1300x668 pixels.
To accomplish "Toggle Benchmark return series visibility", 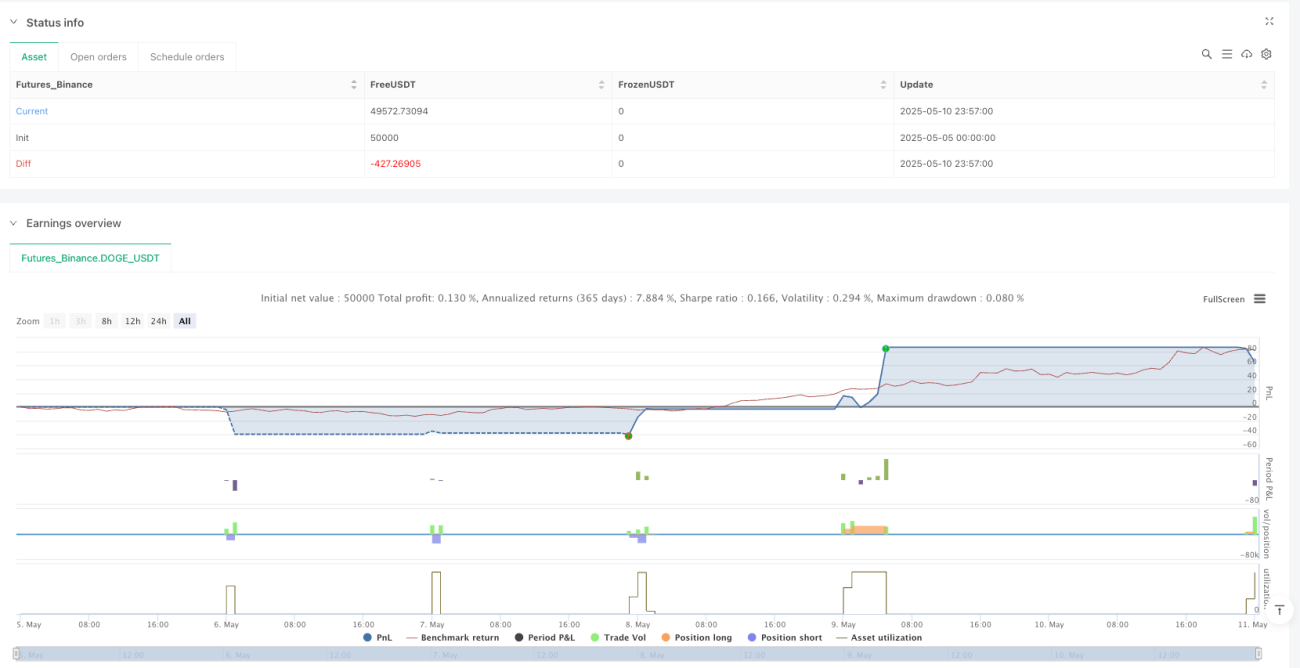I will [x=451, y=637].
